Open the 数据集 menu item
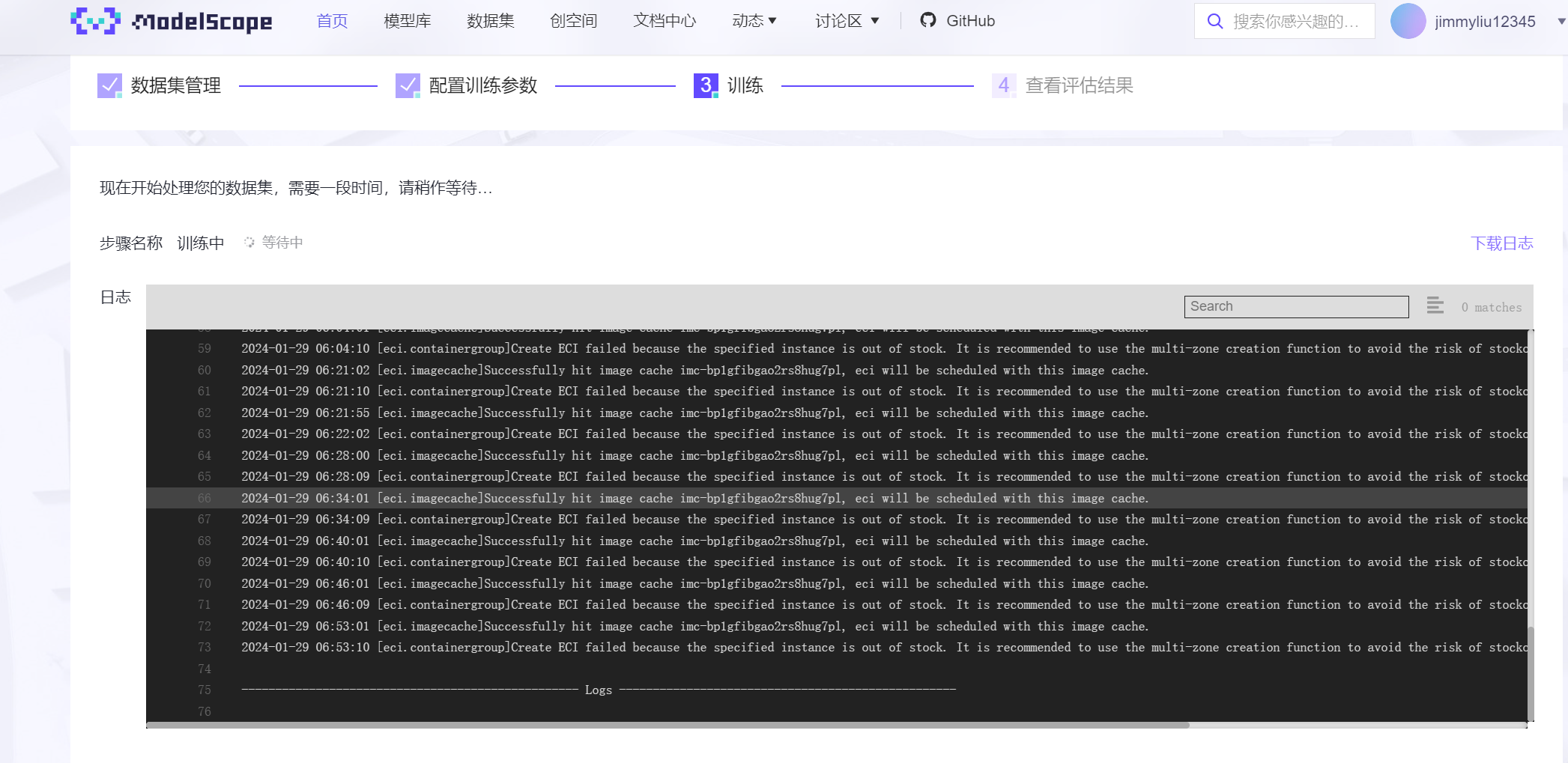This screenshot has width=1568, height=763. 490,21
